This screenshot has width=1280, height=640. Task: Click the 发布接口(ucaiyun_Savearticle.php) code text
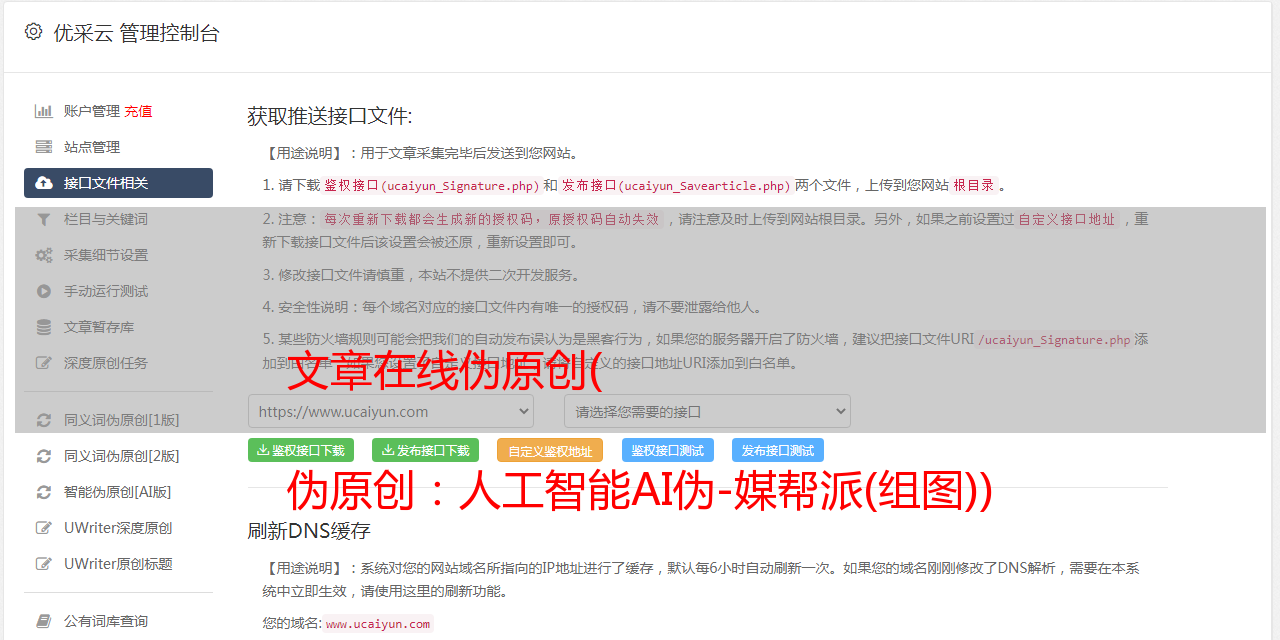tap(676, 185)
